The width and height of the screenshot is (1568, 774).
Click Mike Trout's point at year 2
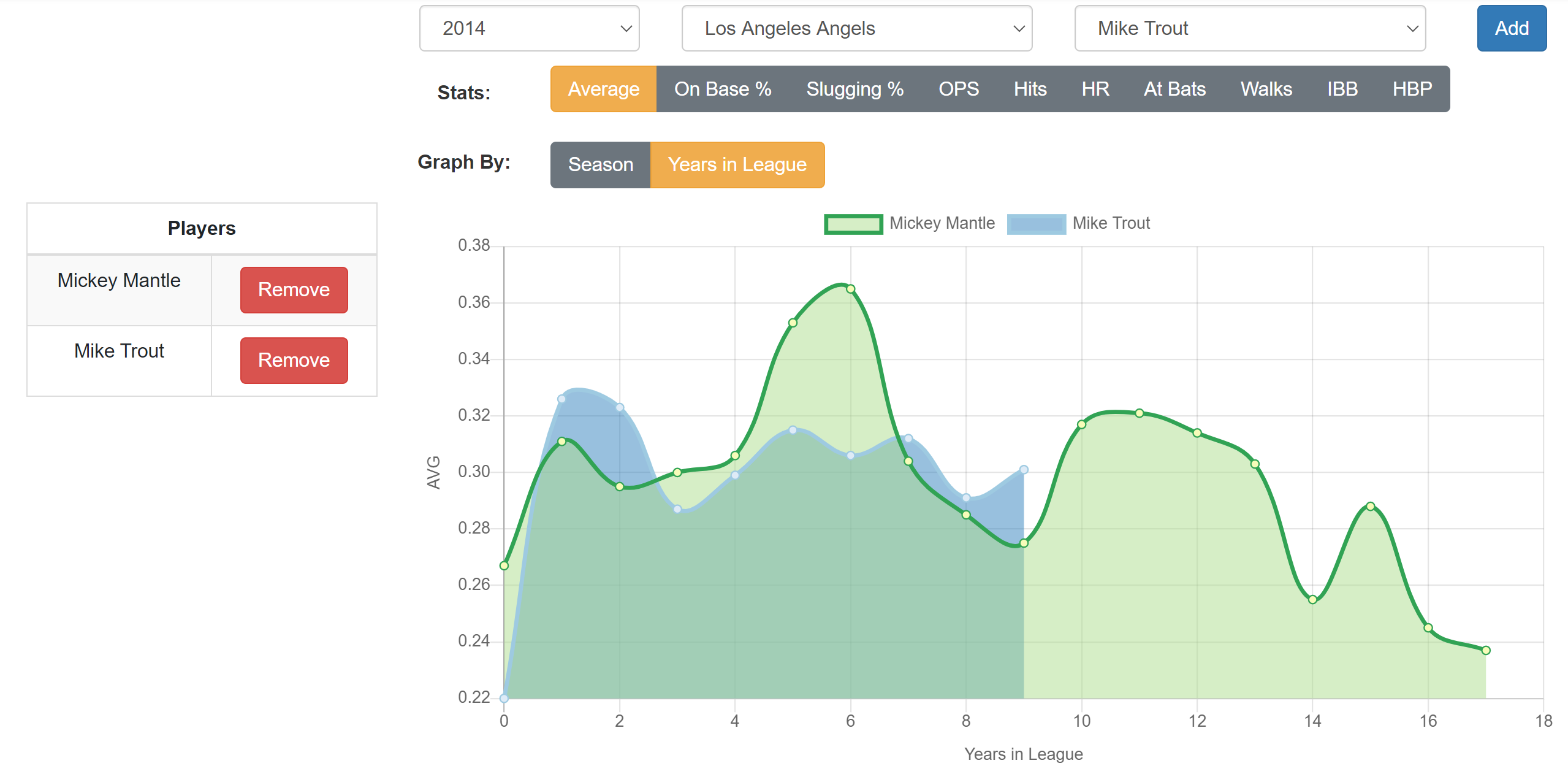tap(620, 407)
